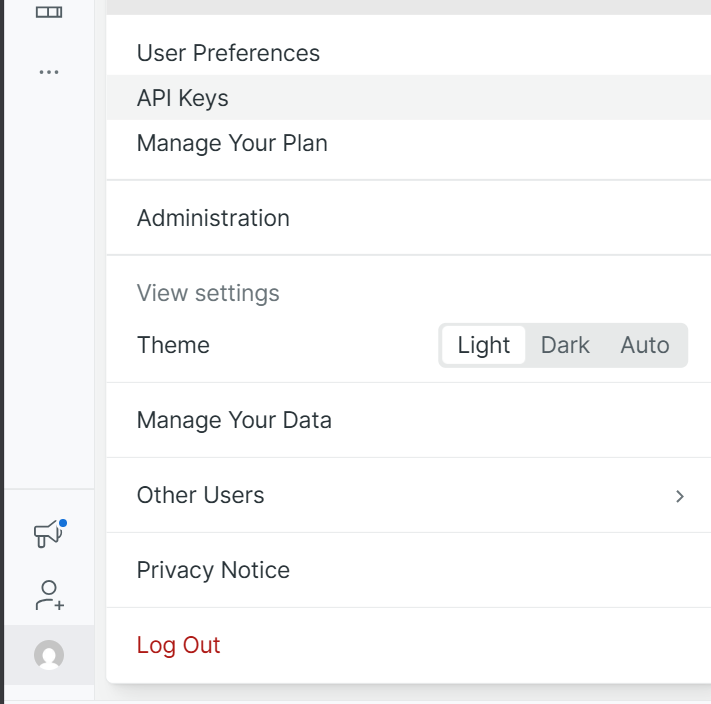The height and width of the screenshot is (704, 711).
Task: Open the megaphone announcements icon
Action: coord(48,535)
